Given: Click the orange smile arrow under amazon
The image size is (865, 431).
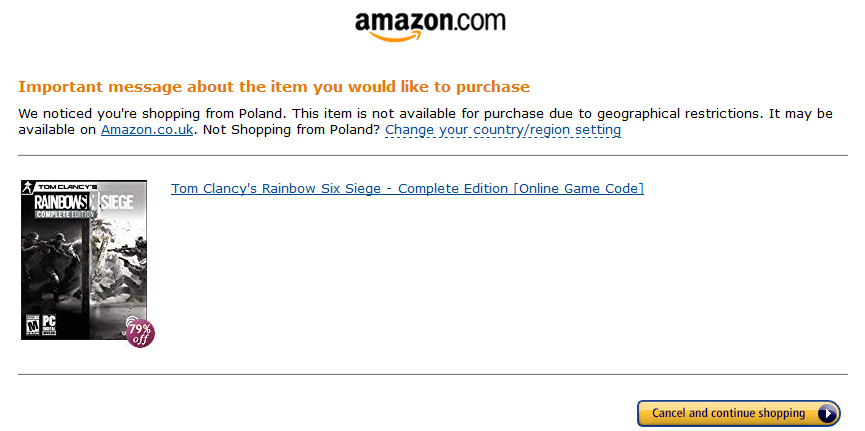Looking at the screenshot, I should [395, 36].
